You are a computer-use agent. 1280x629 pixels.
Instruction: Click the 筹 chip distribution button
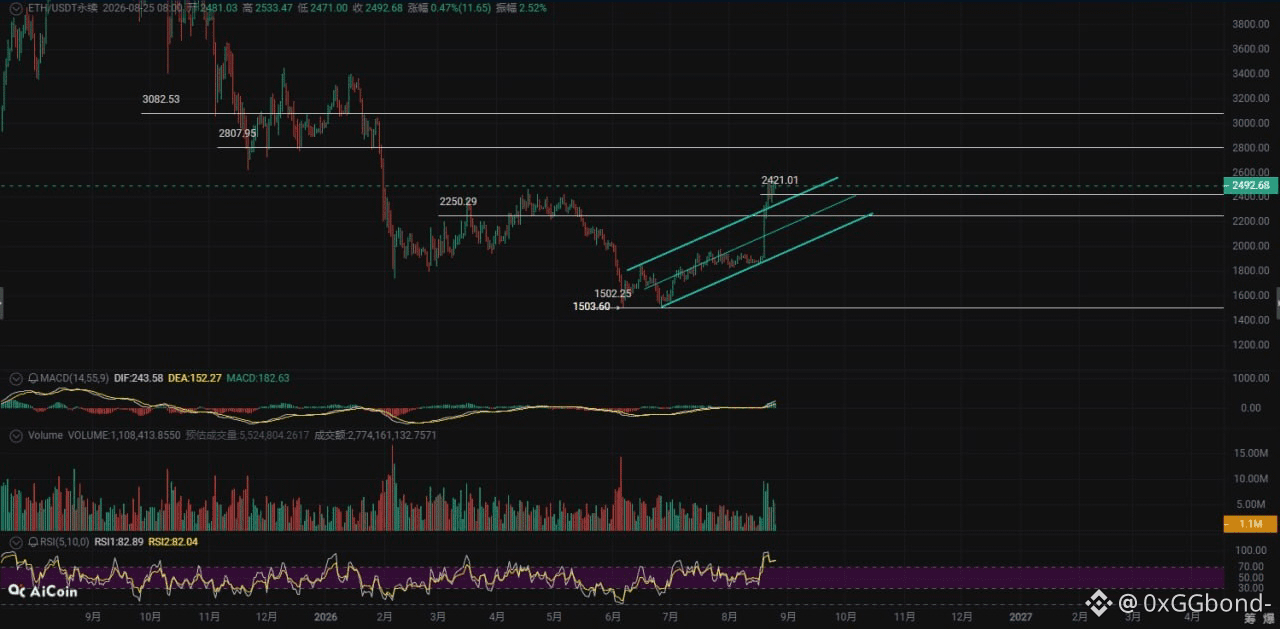pos(1248,621)
